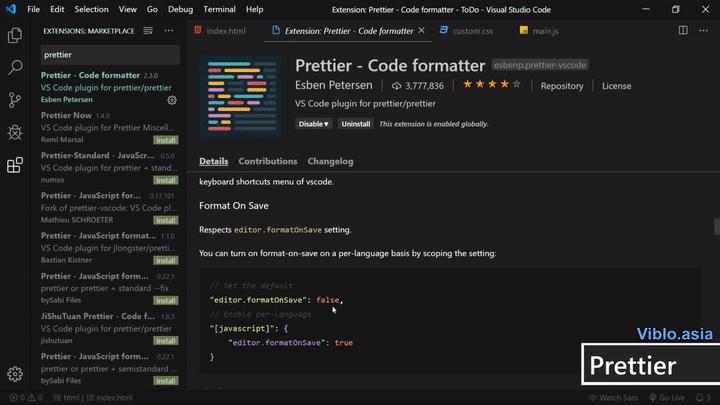Open the Explorer view in activity bar
This screenshot has width=720, height=405.
tap(15, 35)
